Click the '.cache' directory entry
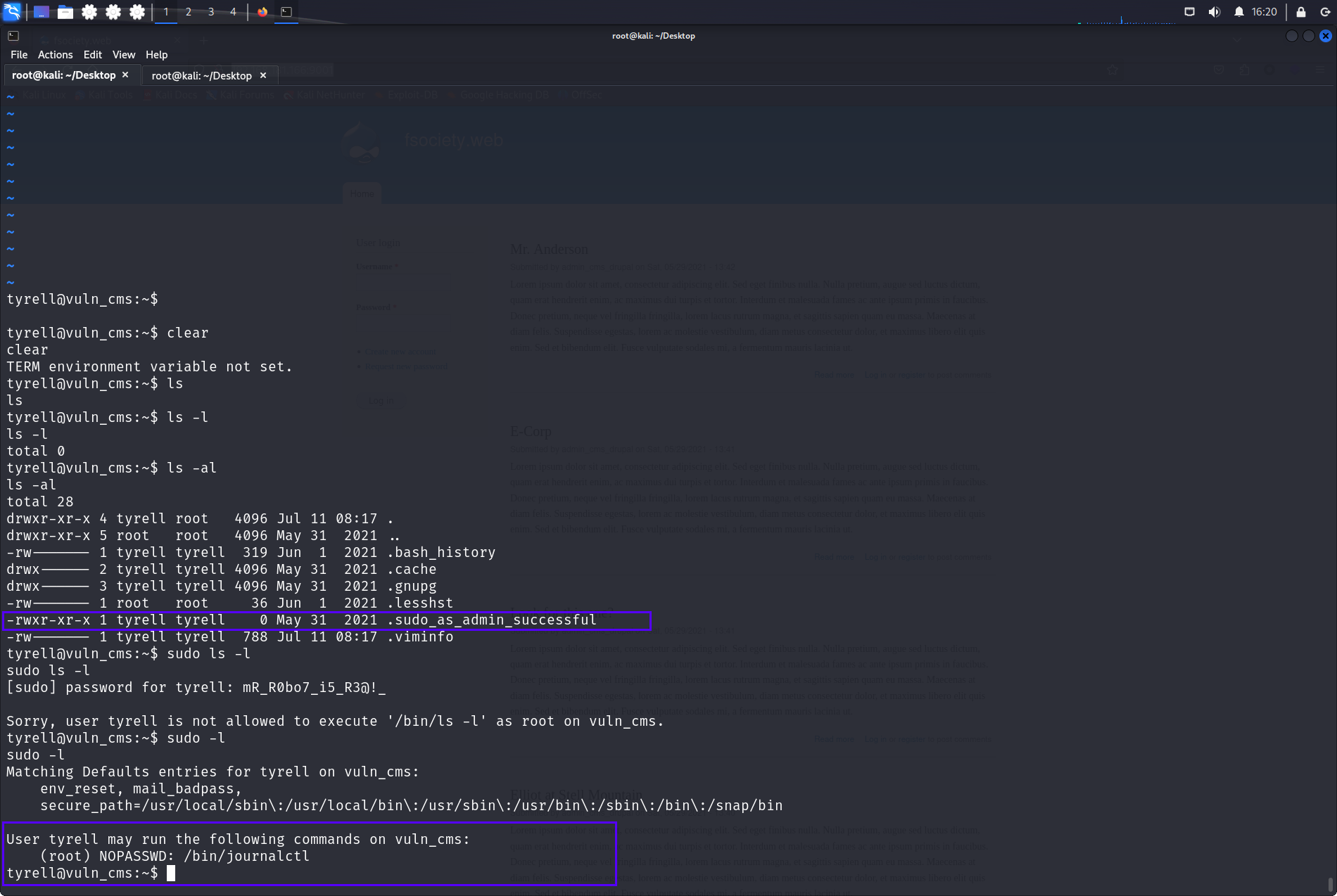The image size is (1337, 896). (412, 570)
